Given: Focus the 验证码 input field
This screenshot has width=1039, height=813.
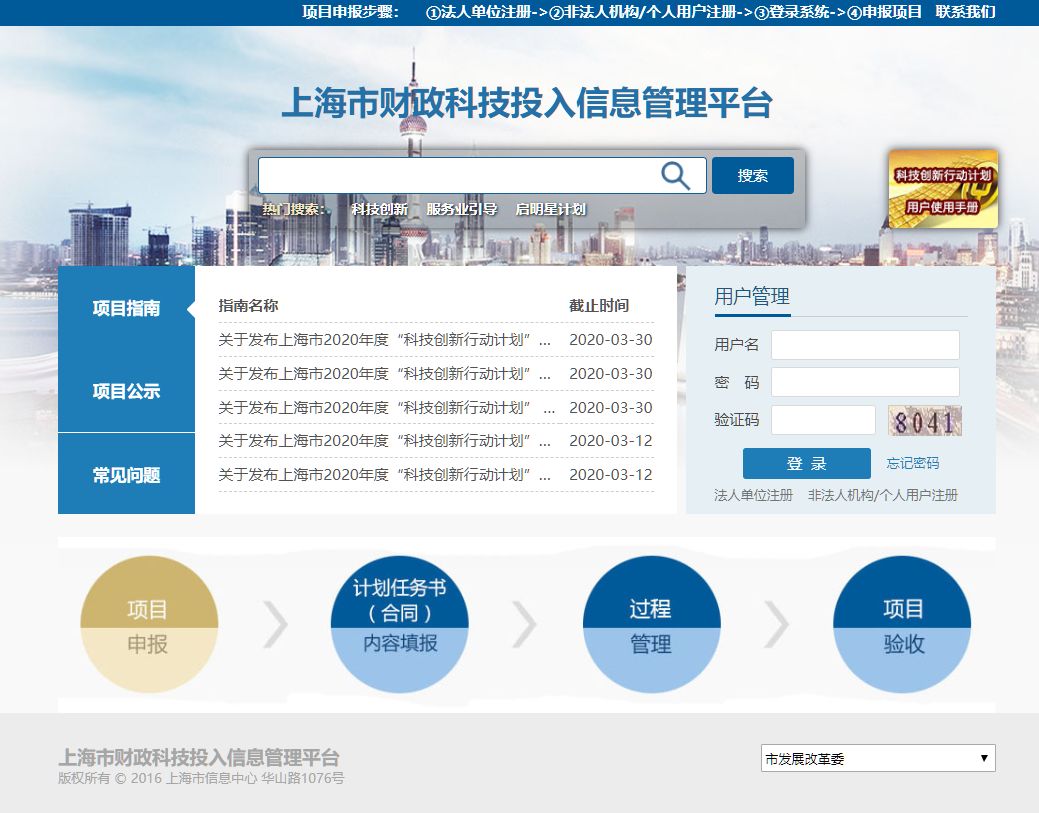Looking at the screenshot, I should [823, 420].
